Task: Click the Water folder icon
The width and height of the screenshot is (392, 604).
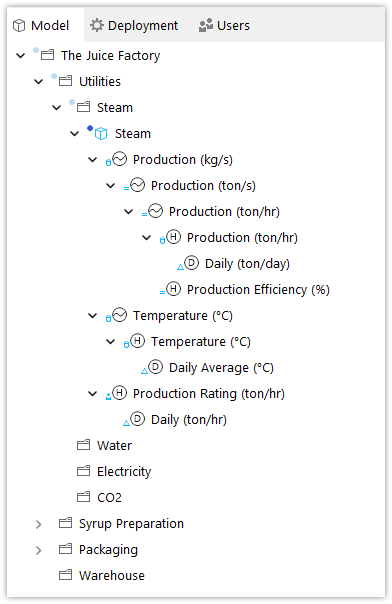Action: coord(83,445)
